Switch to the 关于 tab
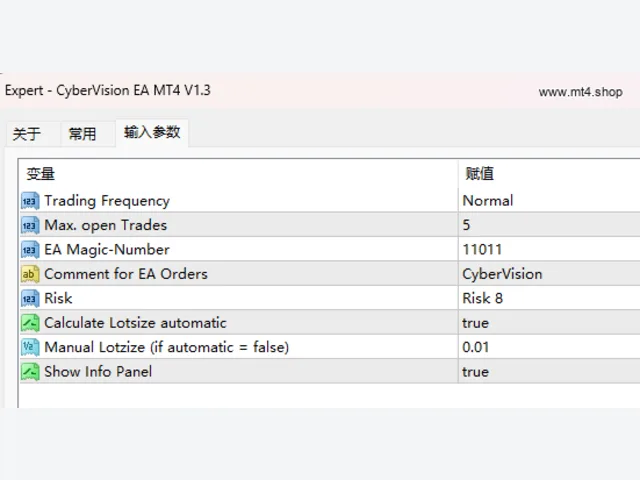The height and width of the screenshot is (480, 640). (27, 134)
